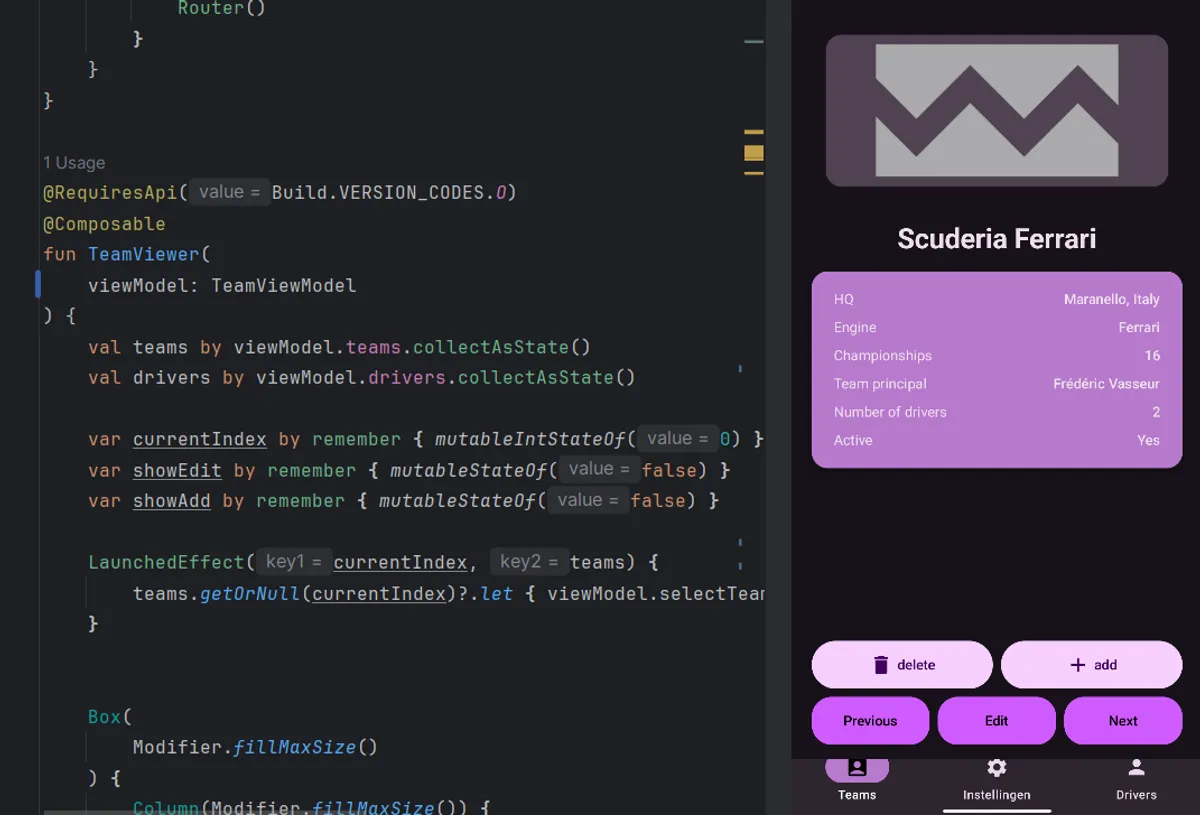
Task: Open the "1 Usage" code hint
Action: point(74,163)
